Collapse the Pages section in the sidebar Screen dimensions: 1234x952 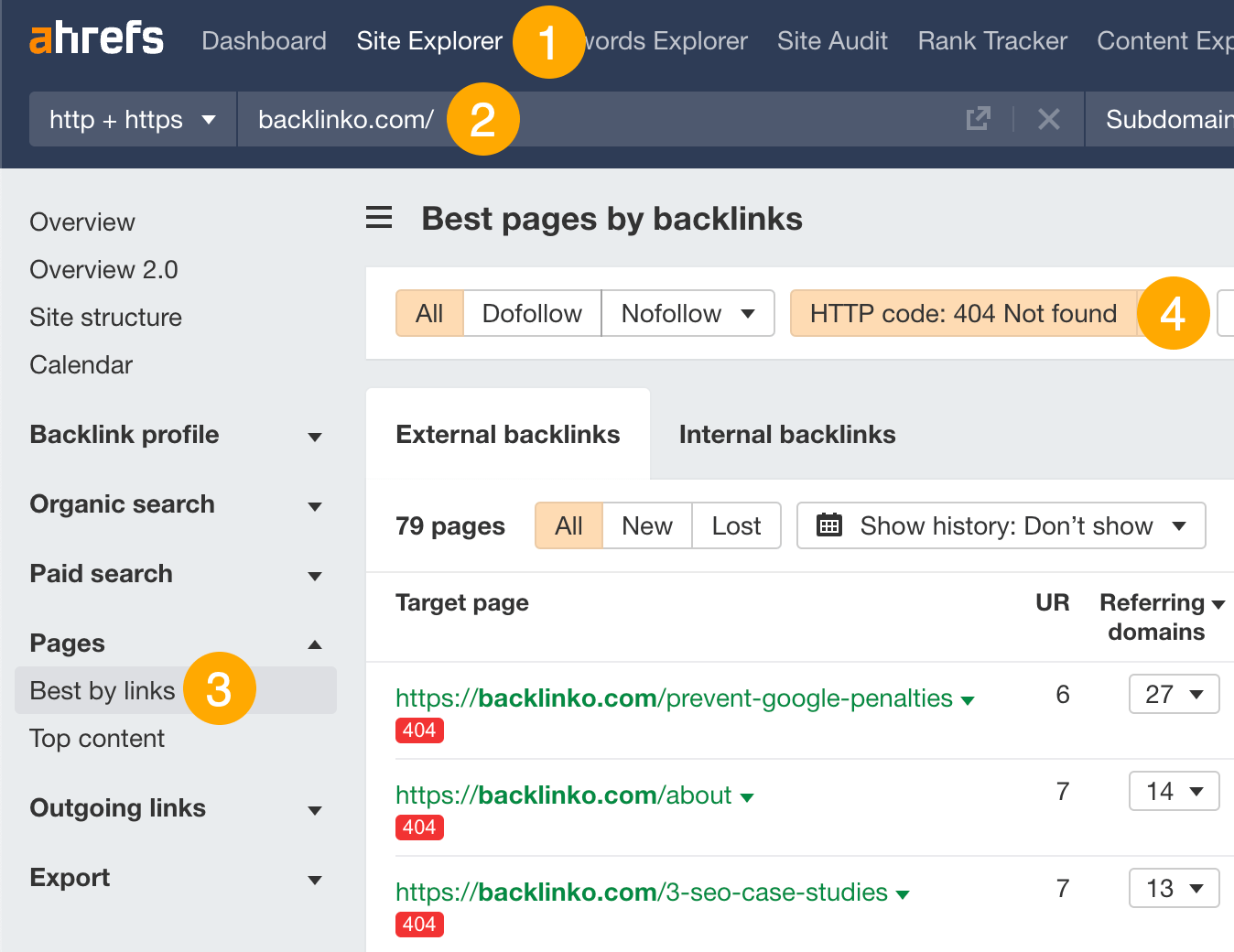(315, 644)
